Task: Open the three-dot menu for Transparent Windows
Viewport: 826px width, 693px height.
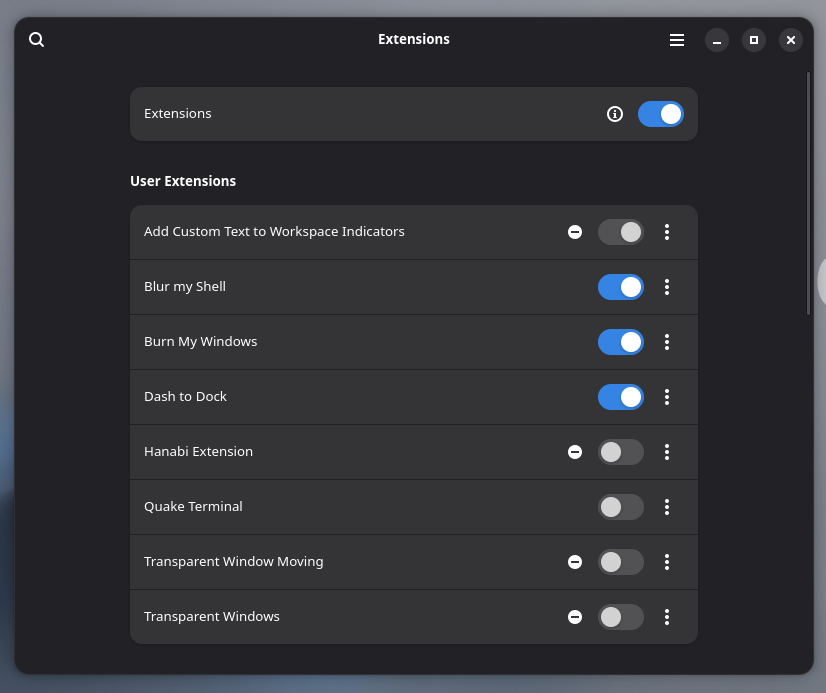Action: [667, 617]
